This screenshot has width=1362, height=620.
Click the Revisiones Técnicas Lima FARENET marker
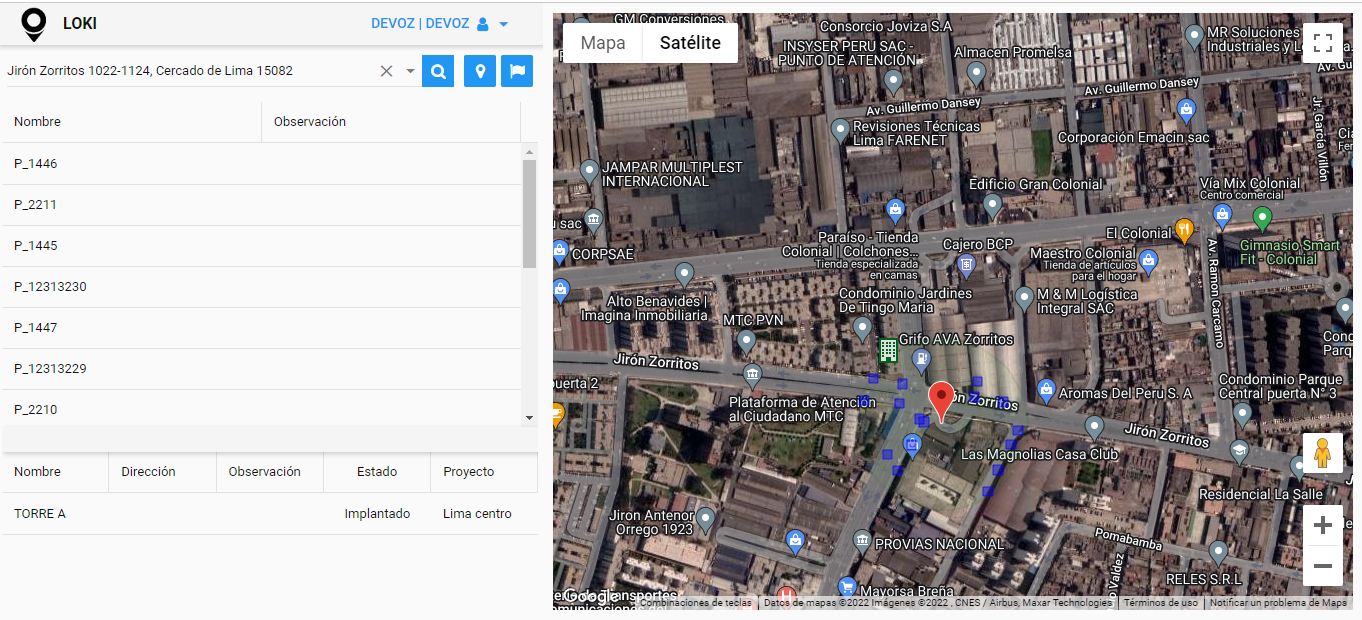(x=840, y=130)
